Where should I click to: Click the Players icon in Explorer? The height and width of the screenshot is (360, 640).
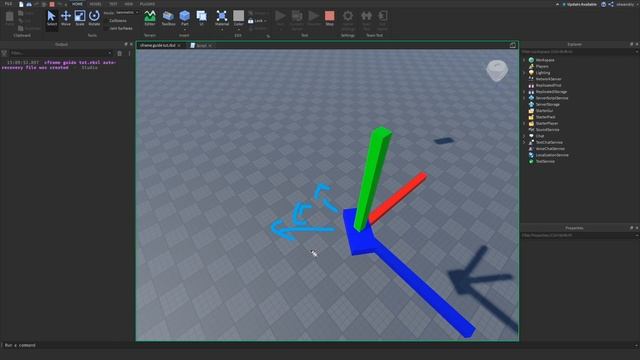point(531,66)
